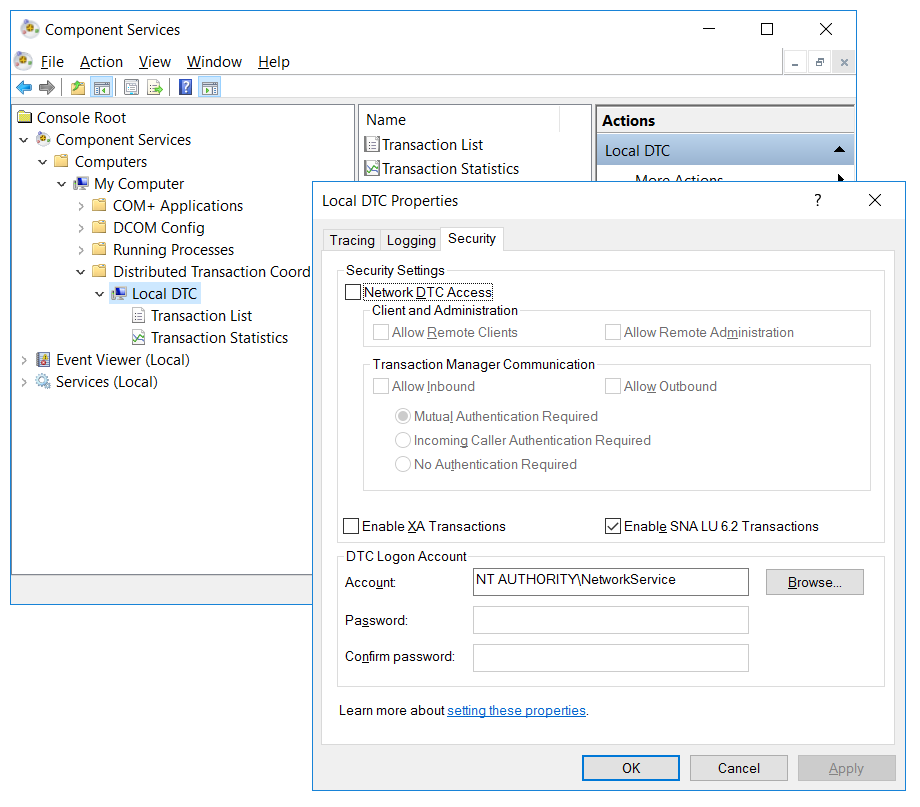
Task: Click Transaction Statistics icon in tree
Action: tap(138, 337)
